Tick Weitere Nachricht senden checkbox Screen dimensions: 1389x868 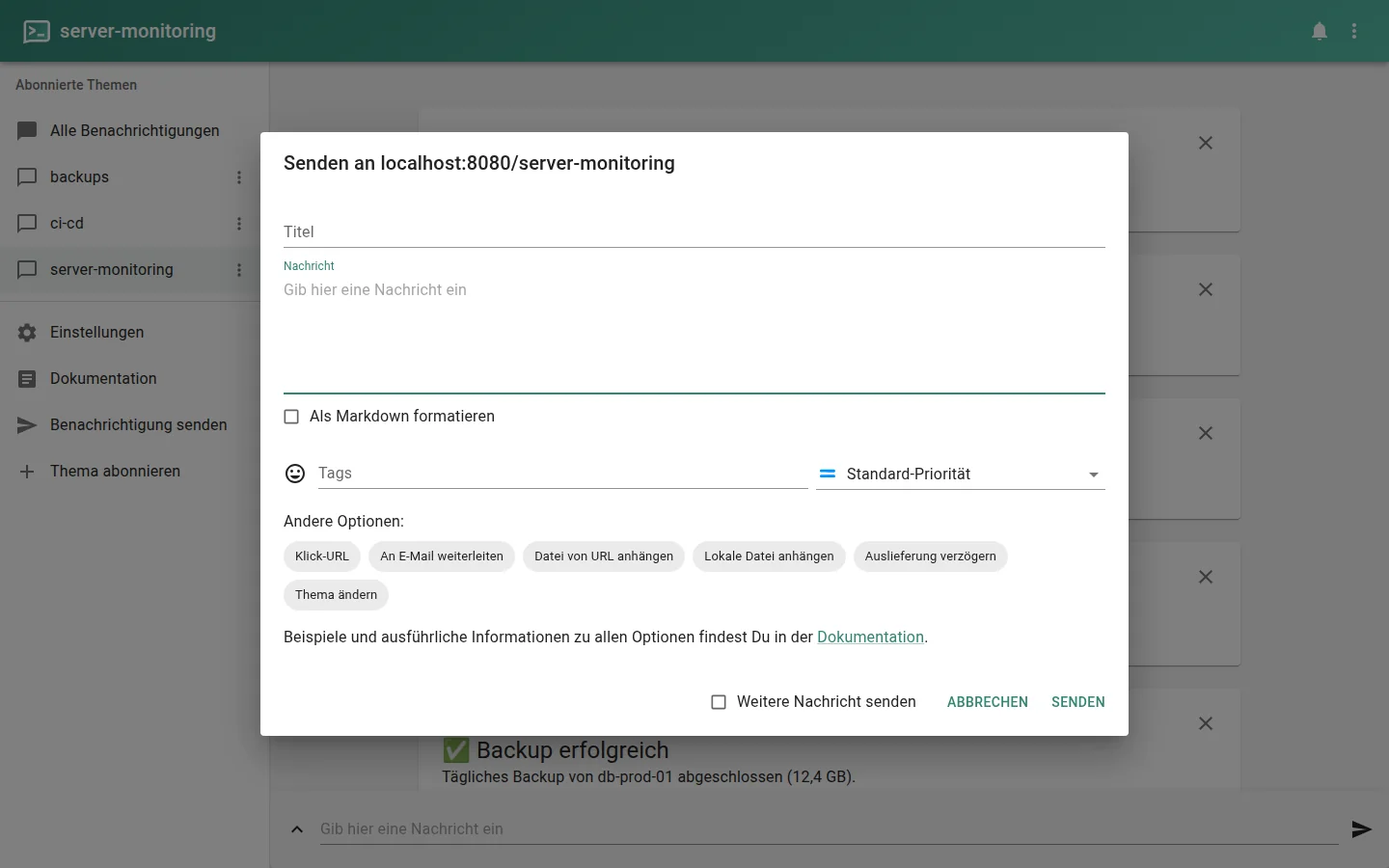(719, 702)
